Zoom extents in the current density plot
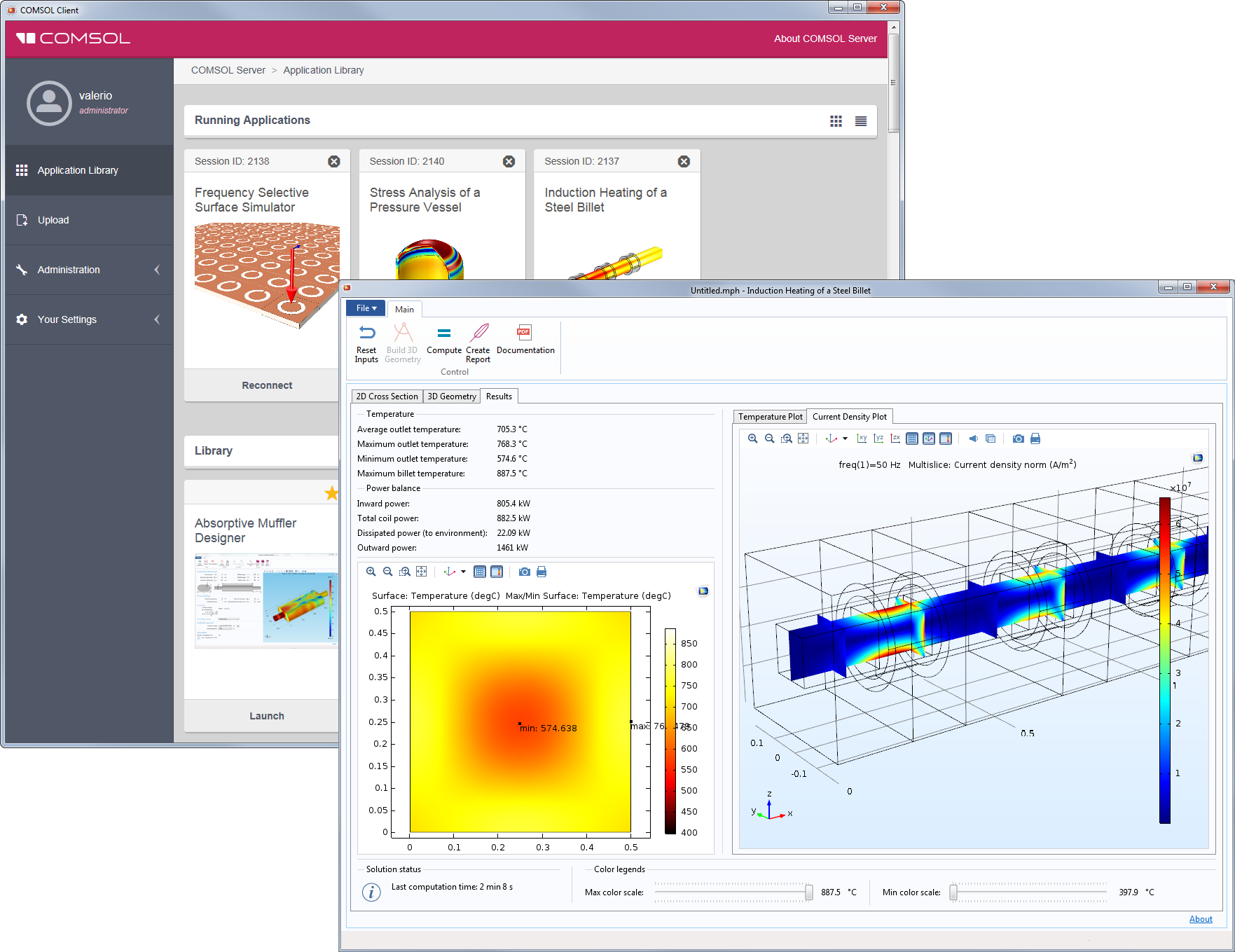 tap(803, 439)
